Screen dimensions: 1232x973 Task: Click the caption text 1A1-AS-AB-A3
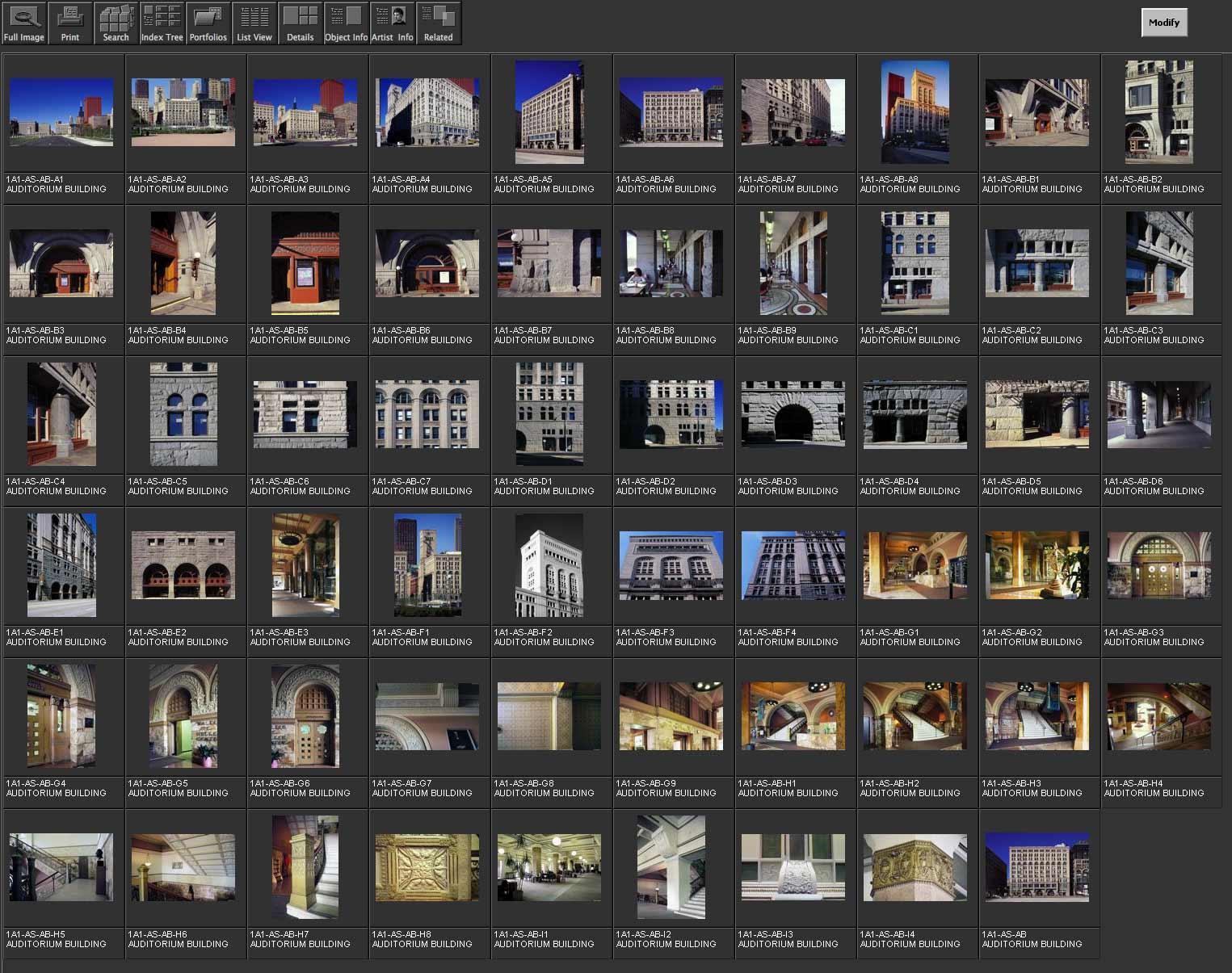[280, 179]
